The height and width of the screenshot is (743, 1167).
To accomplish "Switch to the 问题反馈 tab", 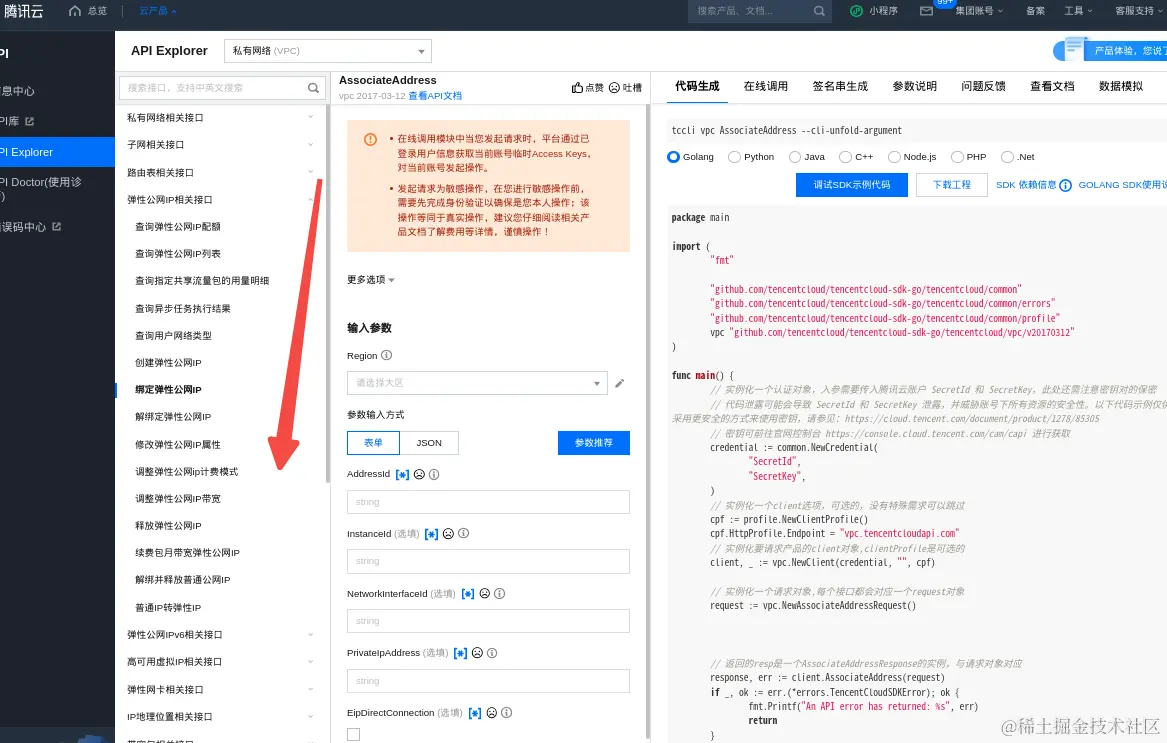I will coord(983,86).
